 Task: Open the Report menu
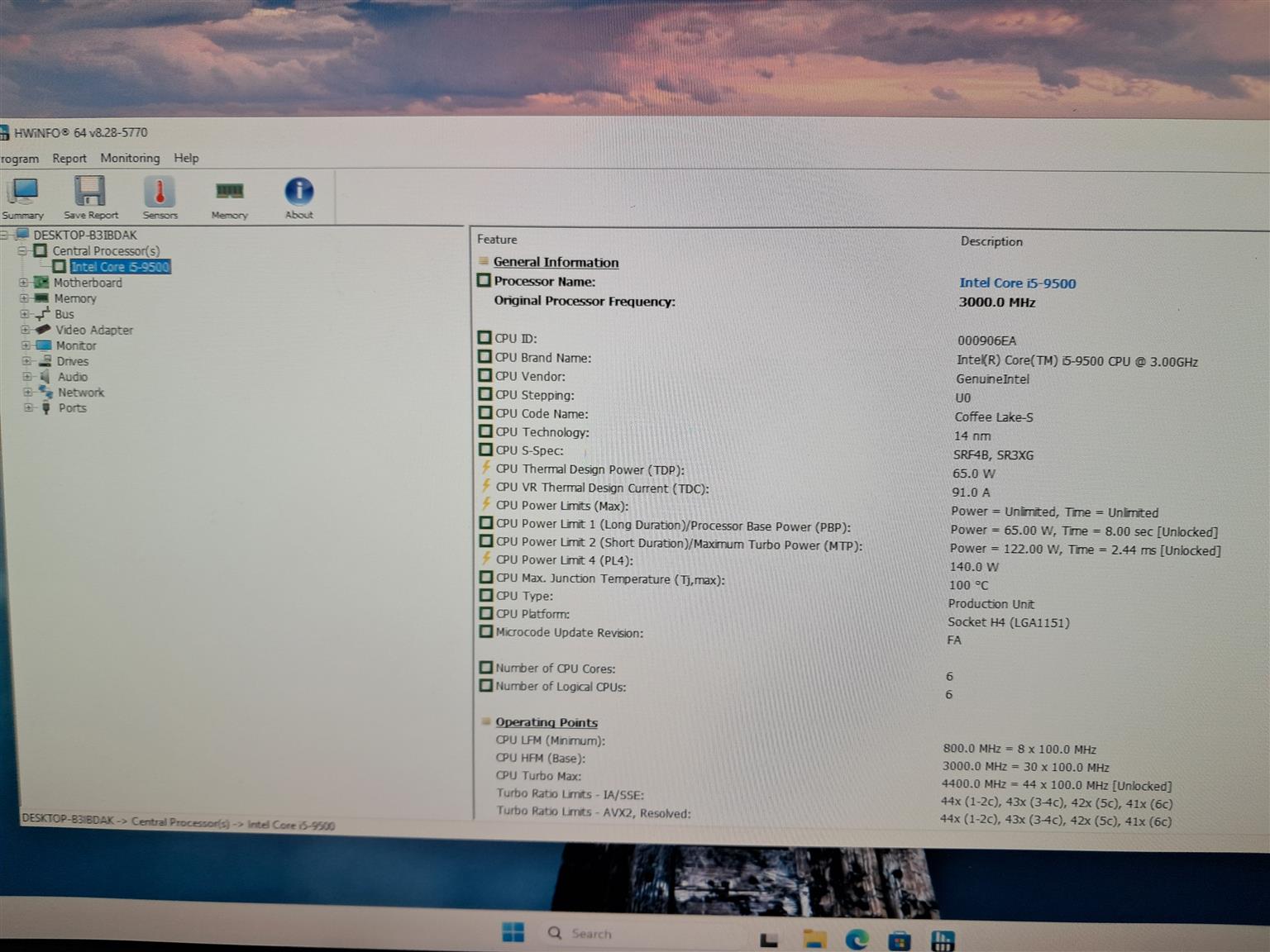pos(69,158)
